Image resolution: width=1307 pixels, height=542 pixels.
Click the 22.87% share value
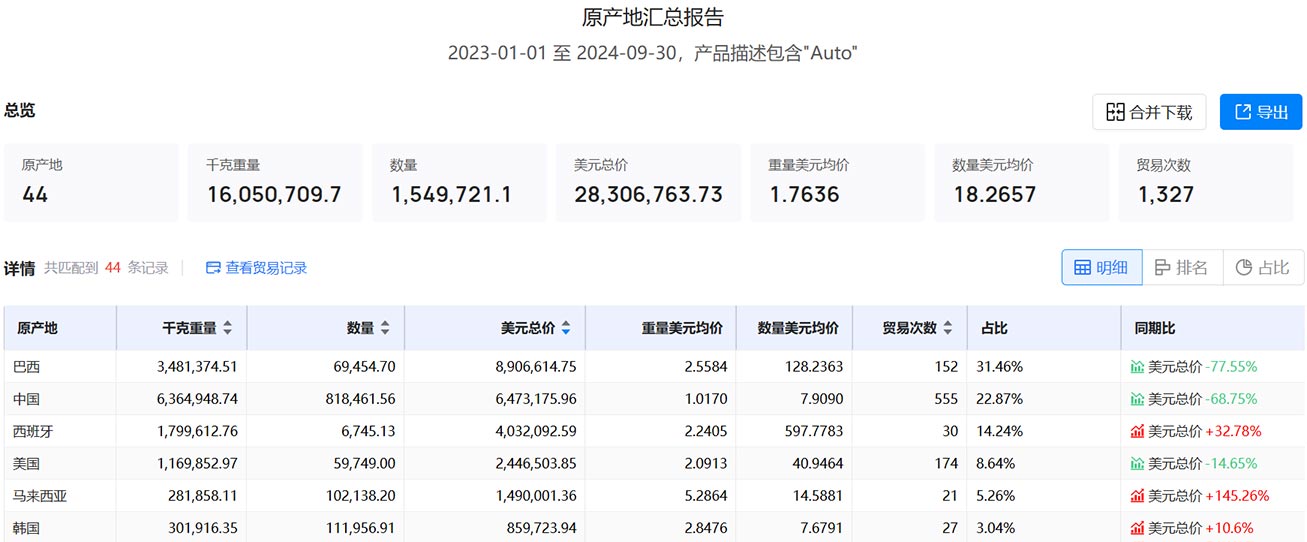coord(1002,399)
